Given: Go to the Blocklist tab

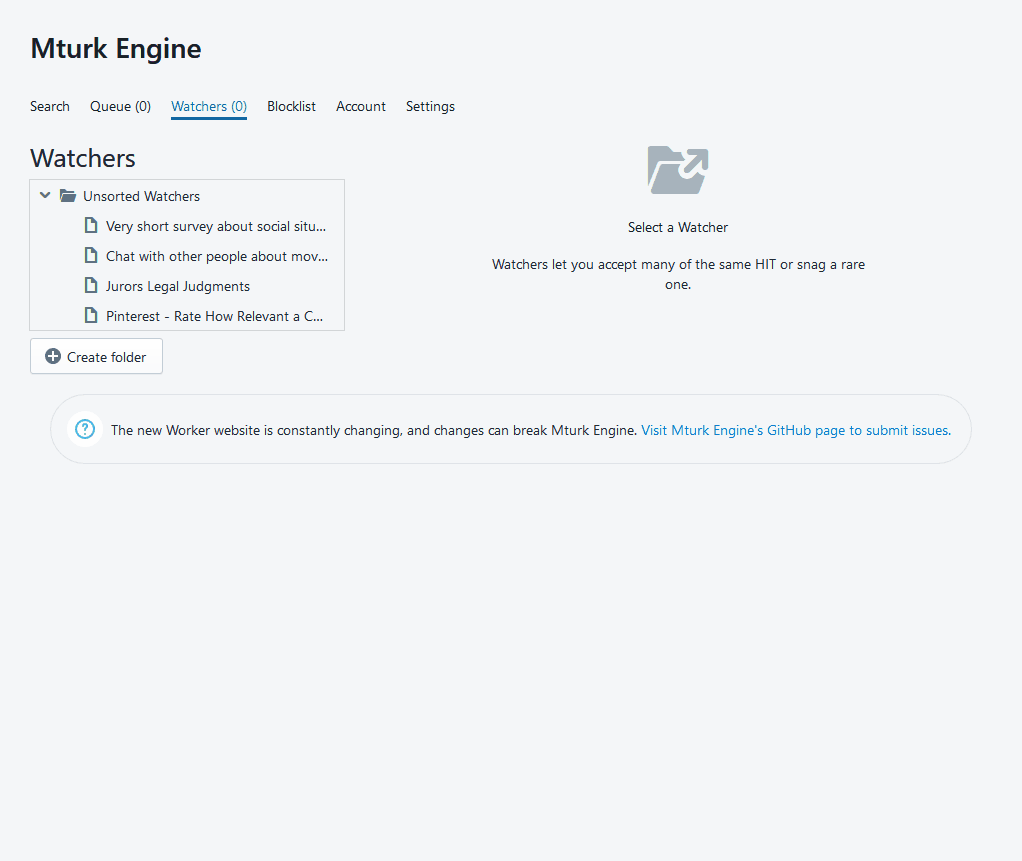Looking at the screenshot, I should (x=291, y=106).
